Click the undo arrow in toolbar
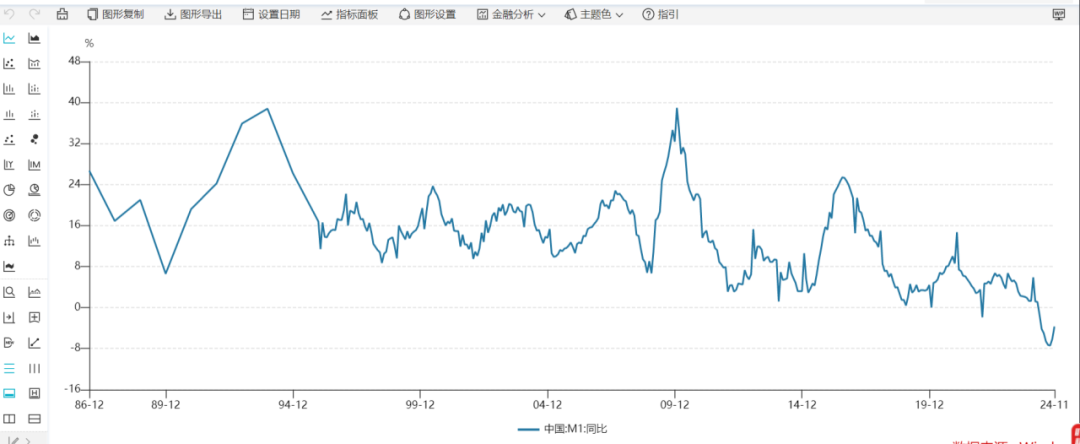This screenshot has height=444, width=1080. [x=10, y=14]
